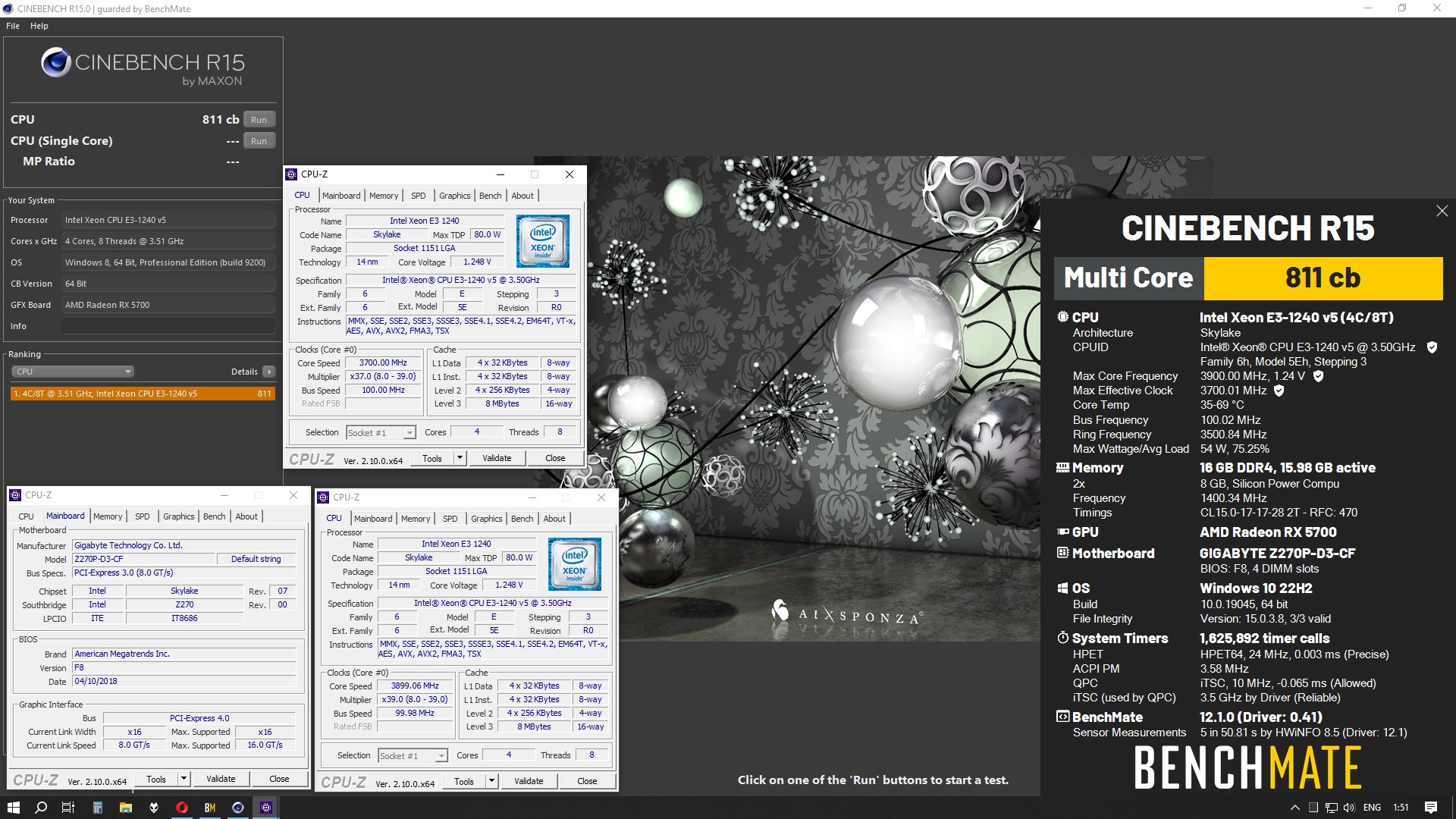This screenshot has width=1456, height=819.
Task: Click Close button in bottom-right CPU-Z window
Action: click(587, 781)
